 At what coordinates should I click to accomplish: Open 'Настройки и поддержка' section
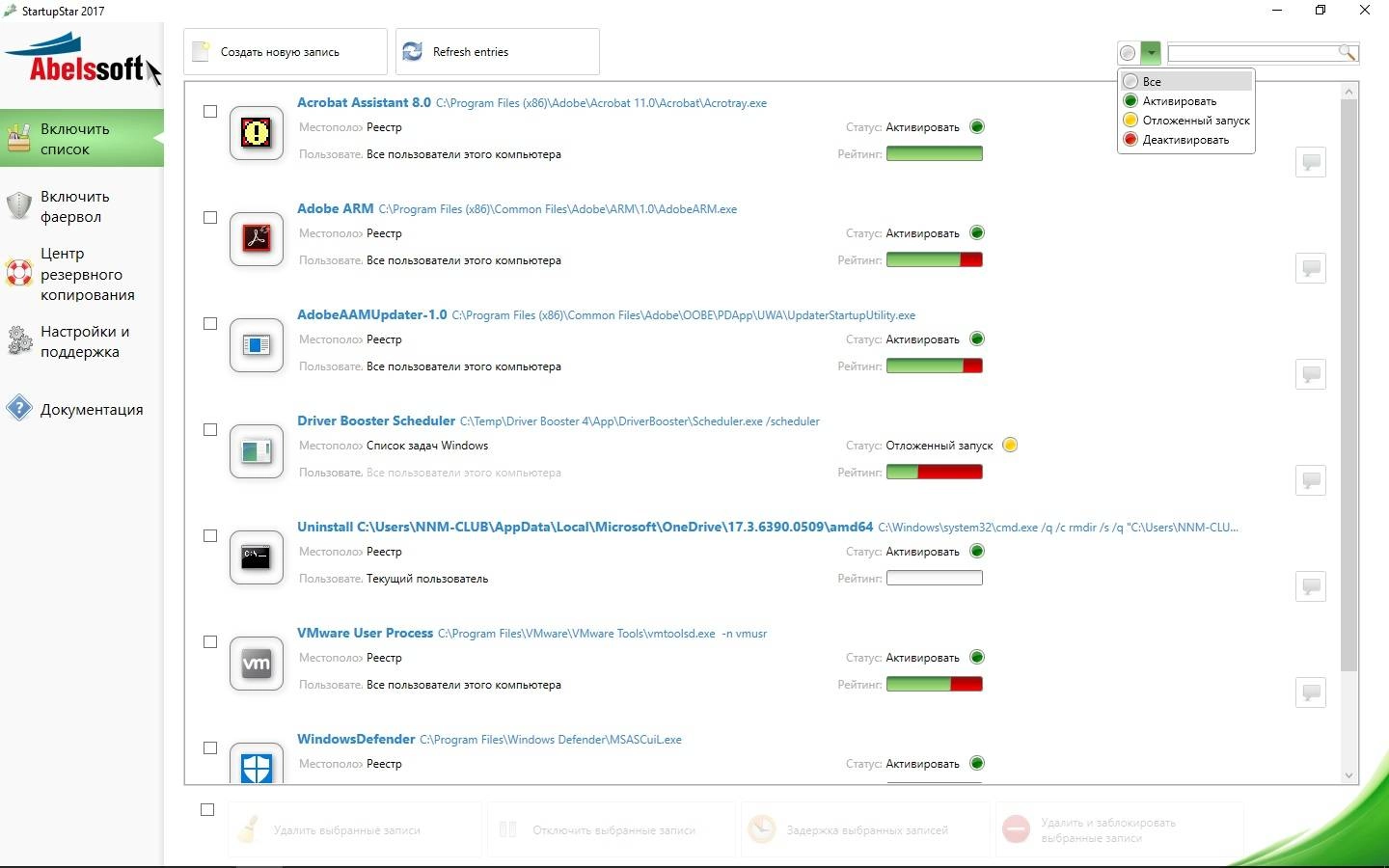tap(82, 341)
